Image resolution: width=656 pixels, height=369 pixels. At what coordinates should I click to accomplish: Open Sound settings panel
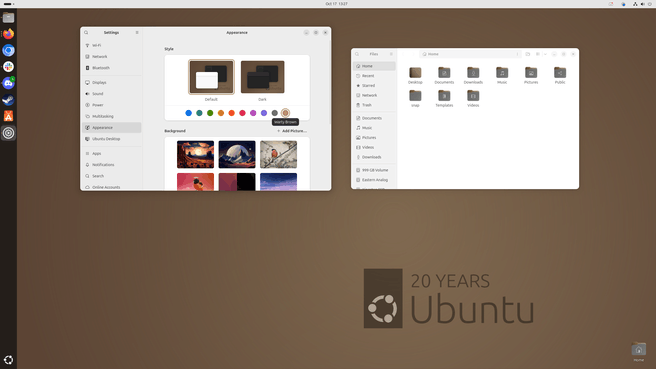(112, 94)
